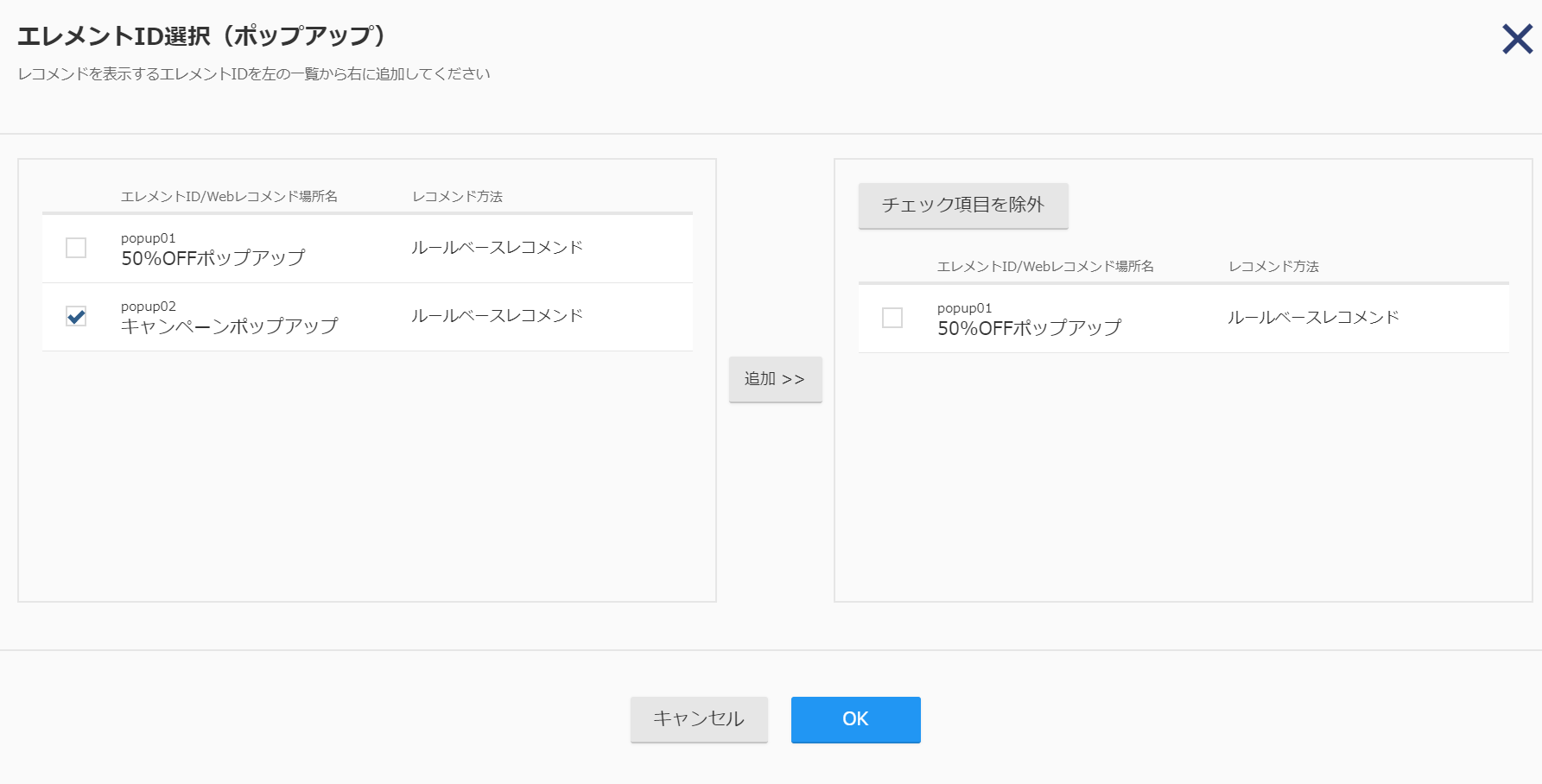Click the 追加 >> button
Image resolution: width=1542 pixels, height=784 pixels.
coord(775,379)
